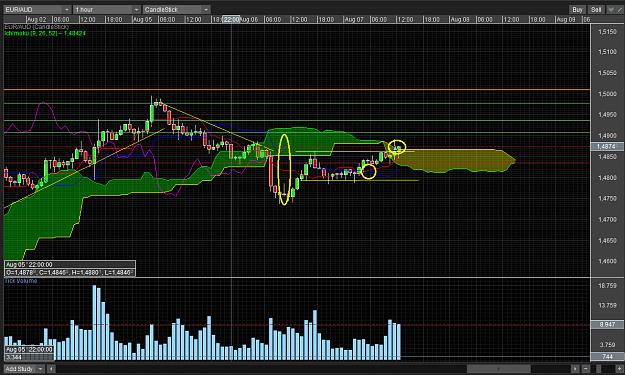Click the highlighted 22:00 time marker

click(231, 20)
